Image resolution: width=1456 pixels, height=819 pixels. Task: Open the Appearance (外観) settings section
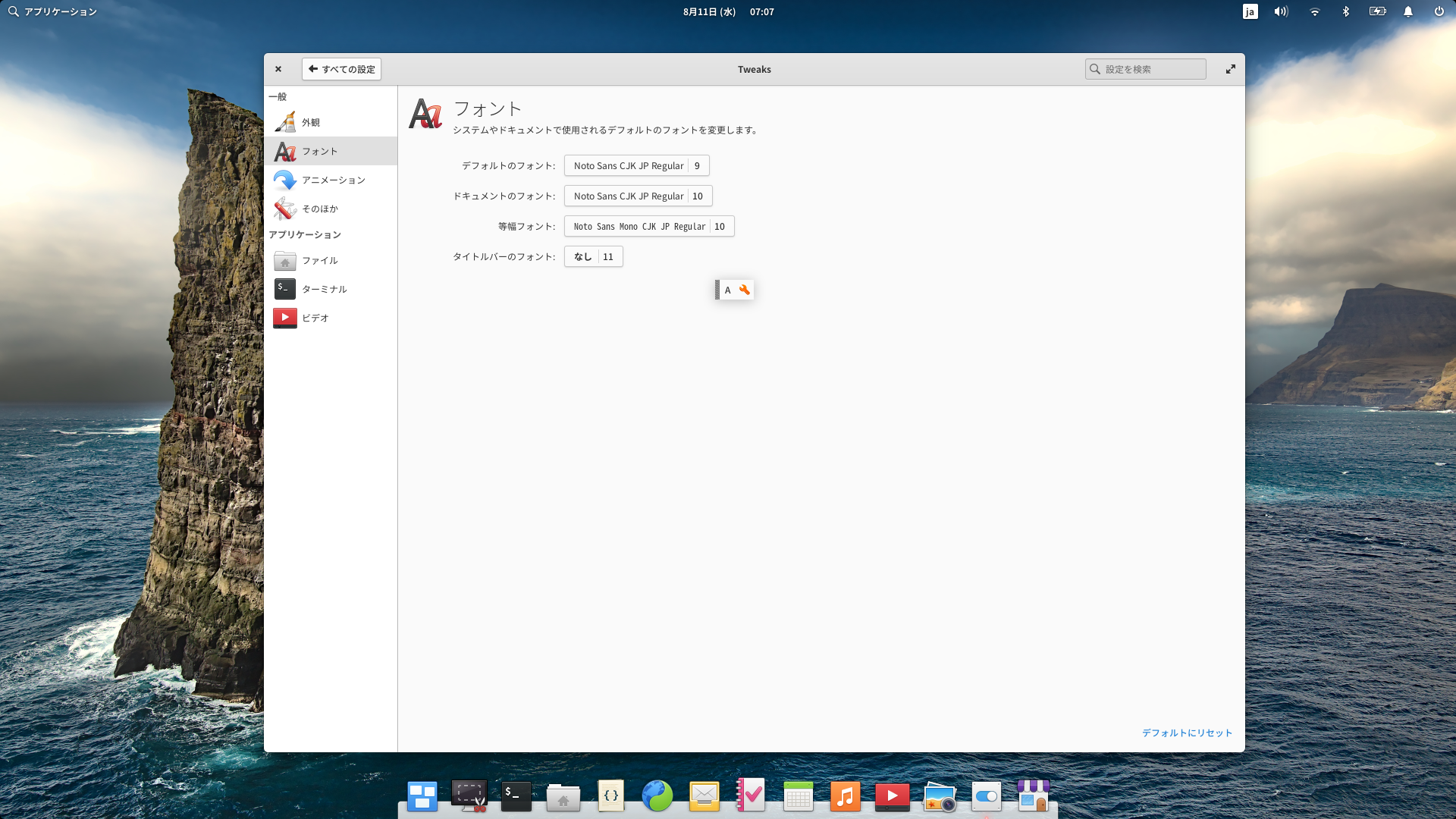coord(311,122)
